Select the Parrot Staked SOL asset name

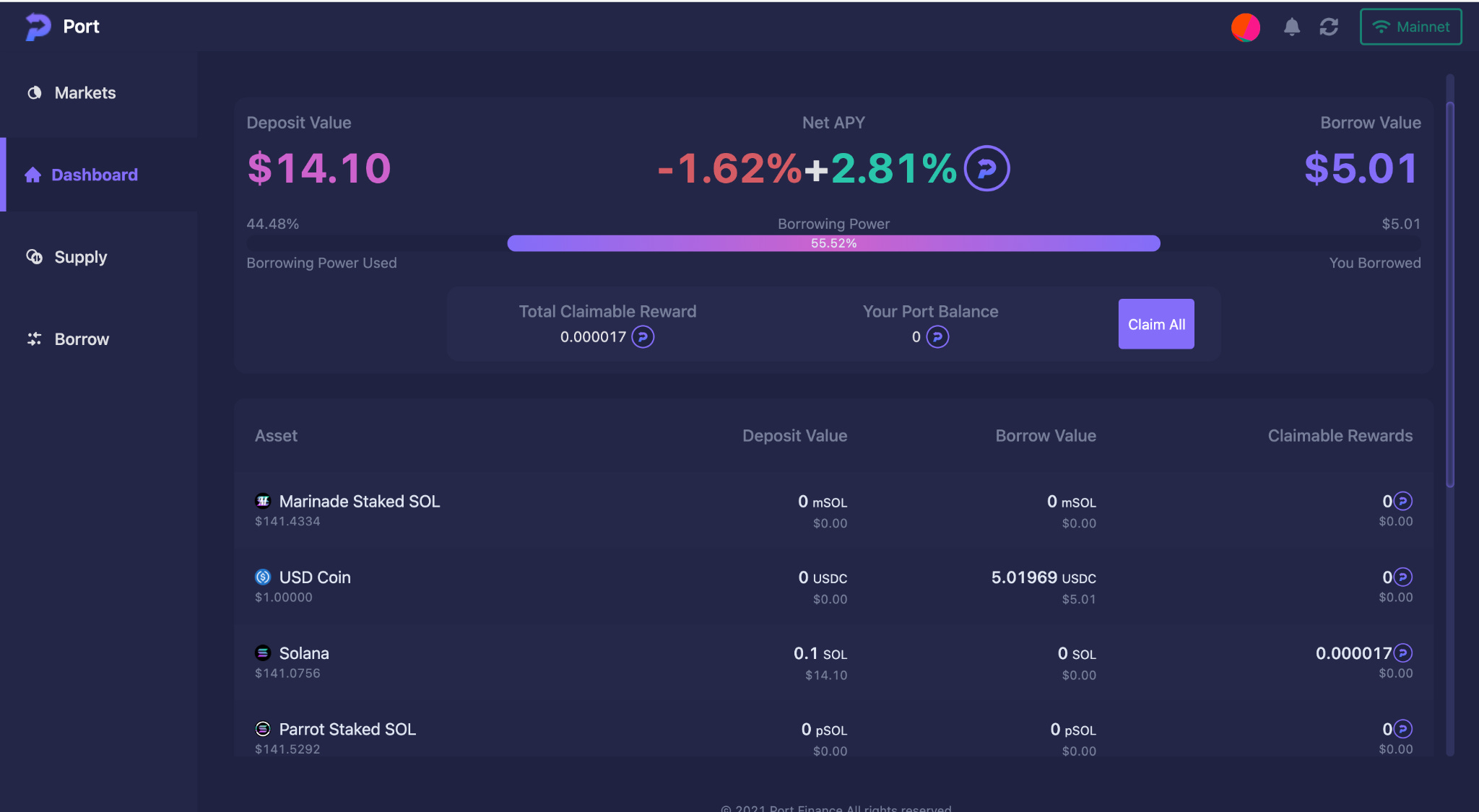click(347, 729)
